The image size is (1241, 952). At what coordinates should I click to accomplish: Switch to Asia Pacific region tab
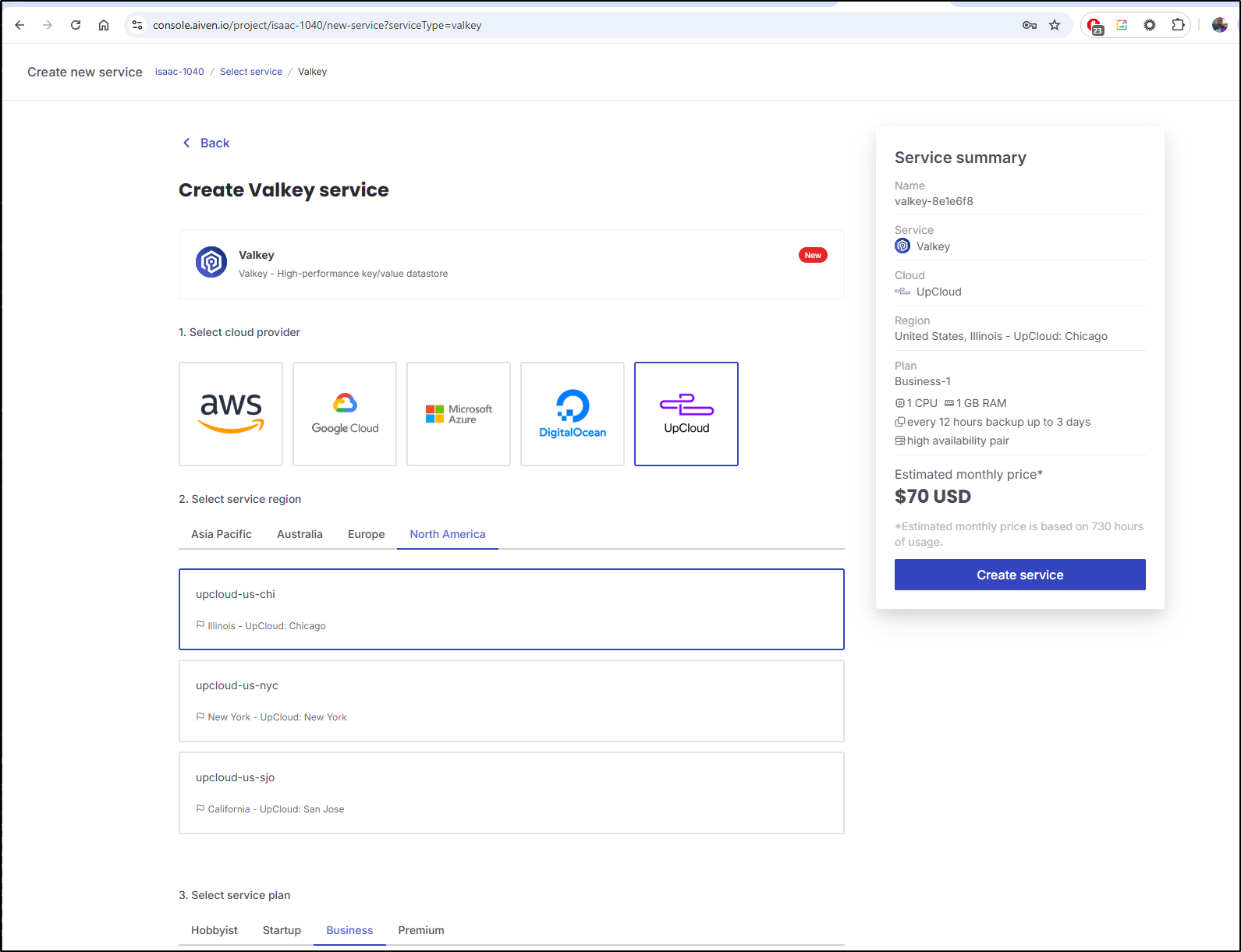coord(222,534)
